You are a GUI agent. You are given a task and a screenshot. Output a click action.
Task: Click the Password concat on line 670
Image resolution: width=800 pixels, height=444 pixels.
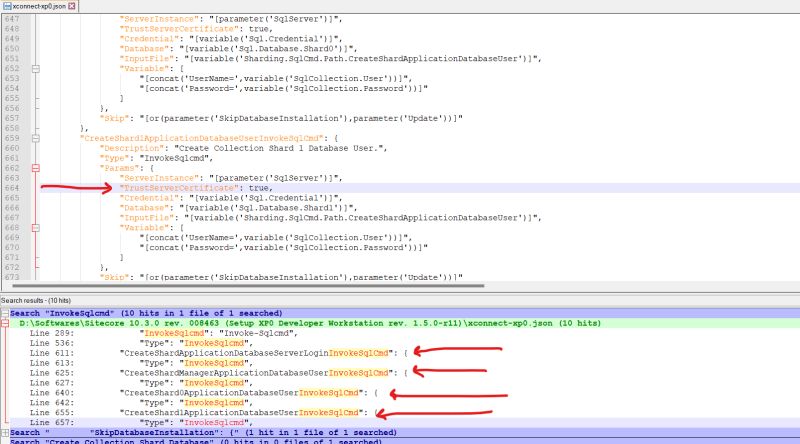pyautogui.click(x=283, y=248)
